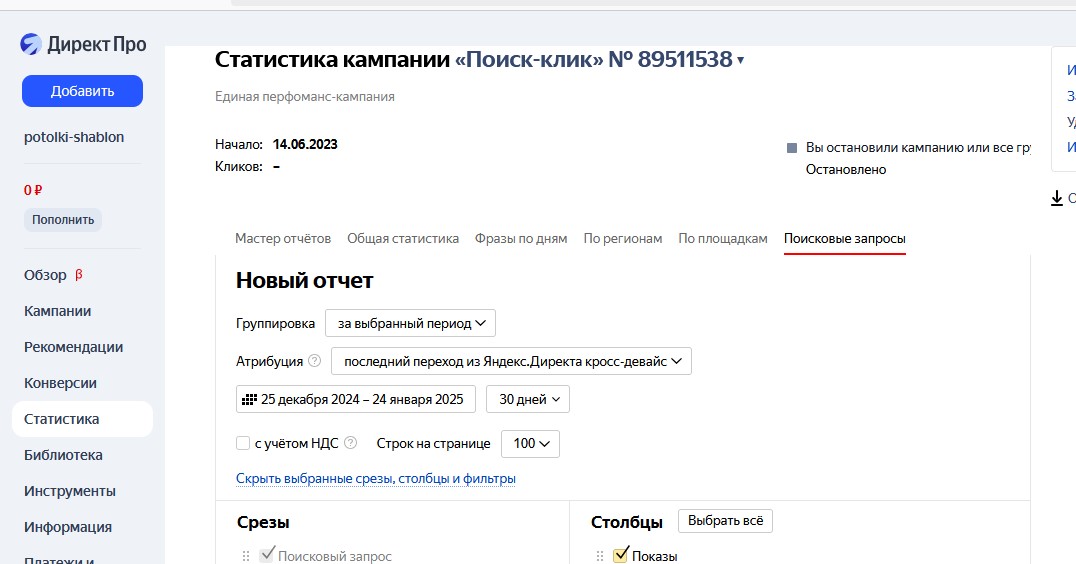Click the download arrow icon at right
Viewport: 1076px width, 564px height.
1057,198
